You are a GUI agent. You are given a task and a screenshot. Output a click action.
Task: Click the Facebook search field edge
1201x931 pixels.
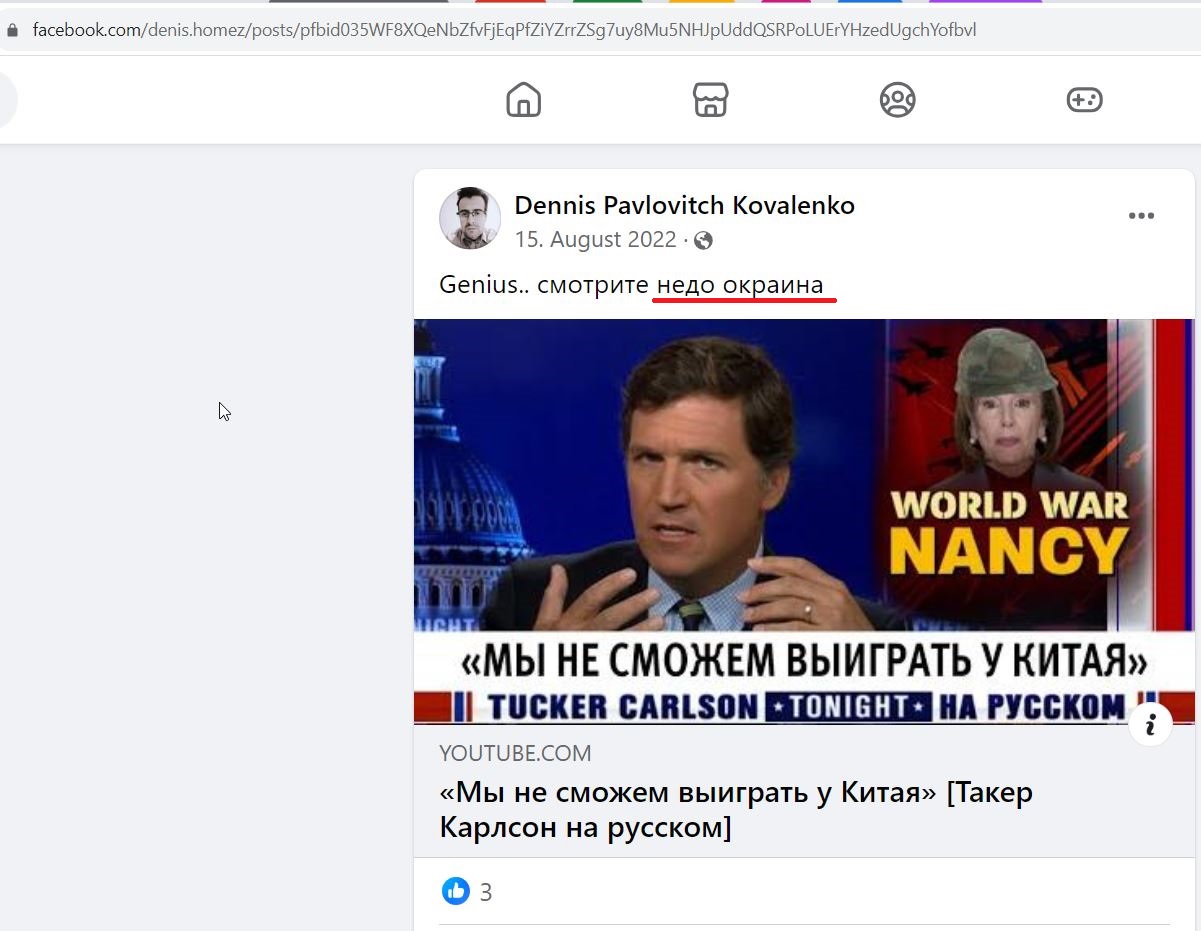(x=8, y=100)
